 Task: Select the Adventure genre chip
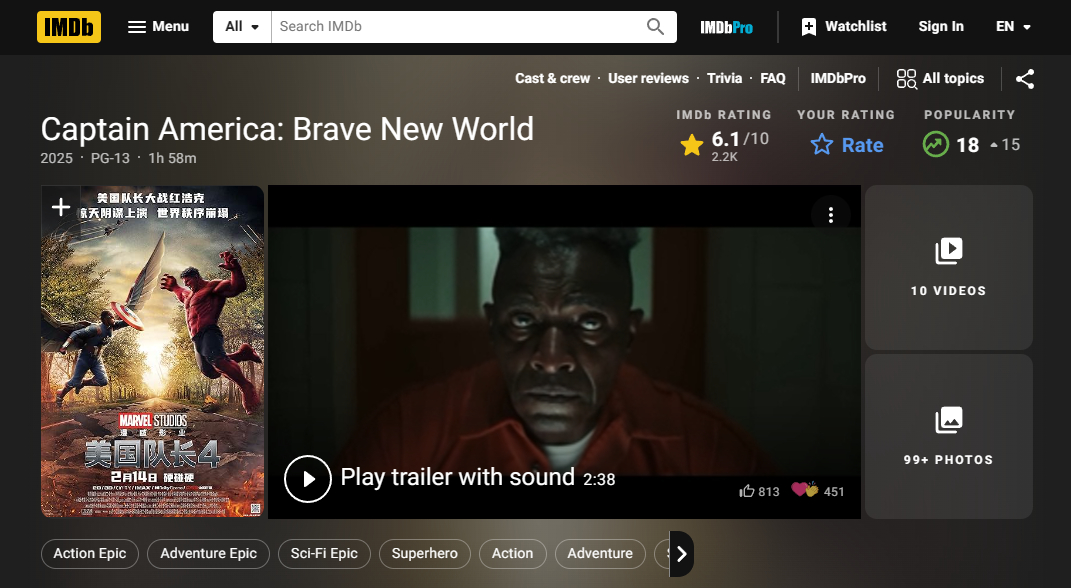coord(600,554)
